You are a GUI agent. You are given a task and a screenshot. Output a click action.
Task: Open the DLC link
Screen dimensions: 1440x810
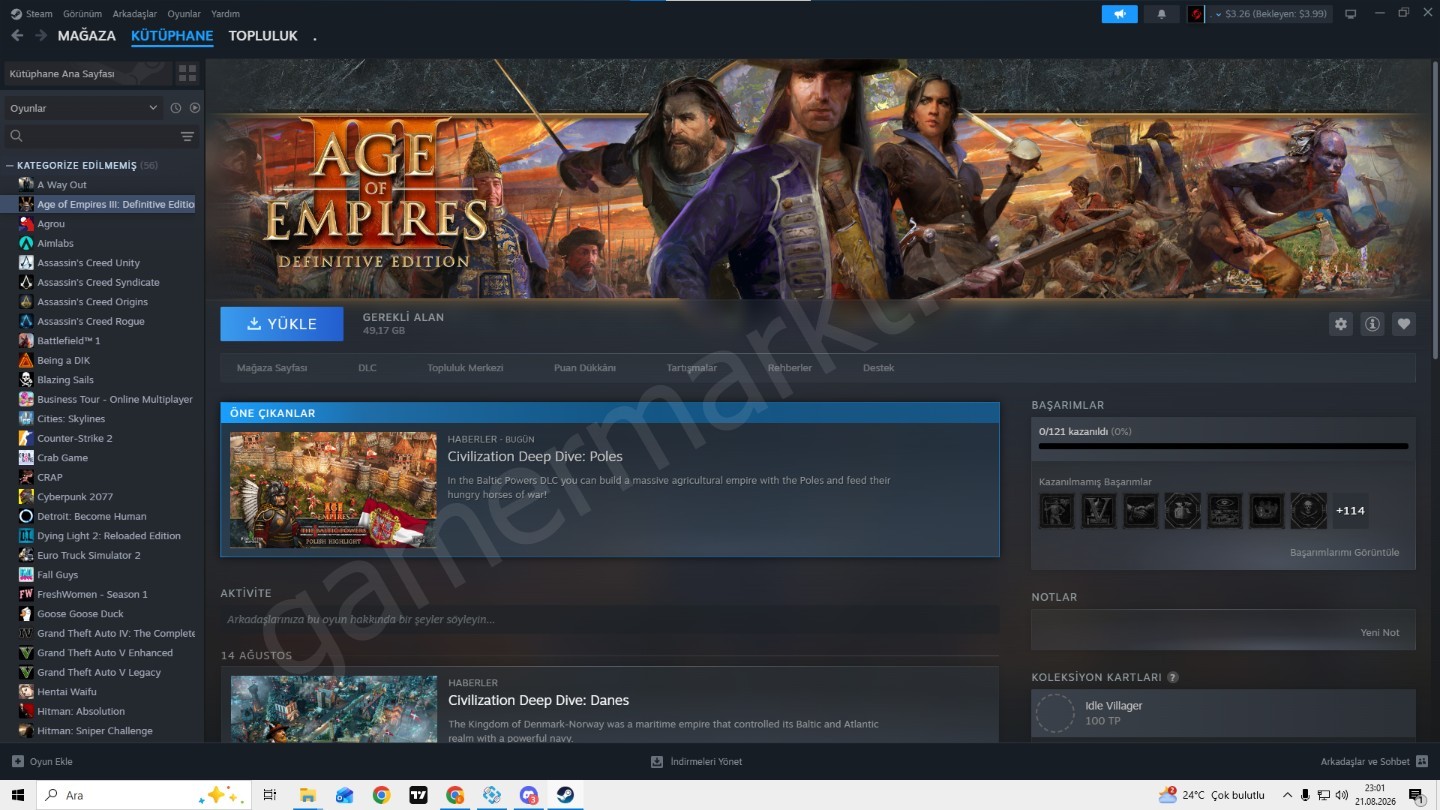367,368
